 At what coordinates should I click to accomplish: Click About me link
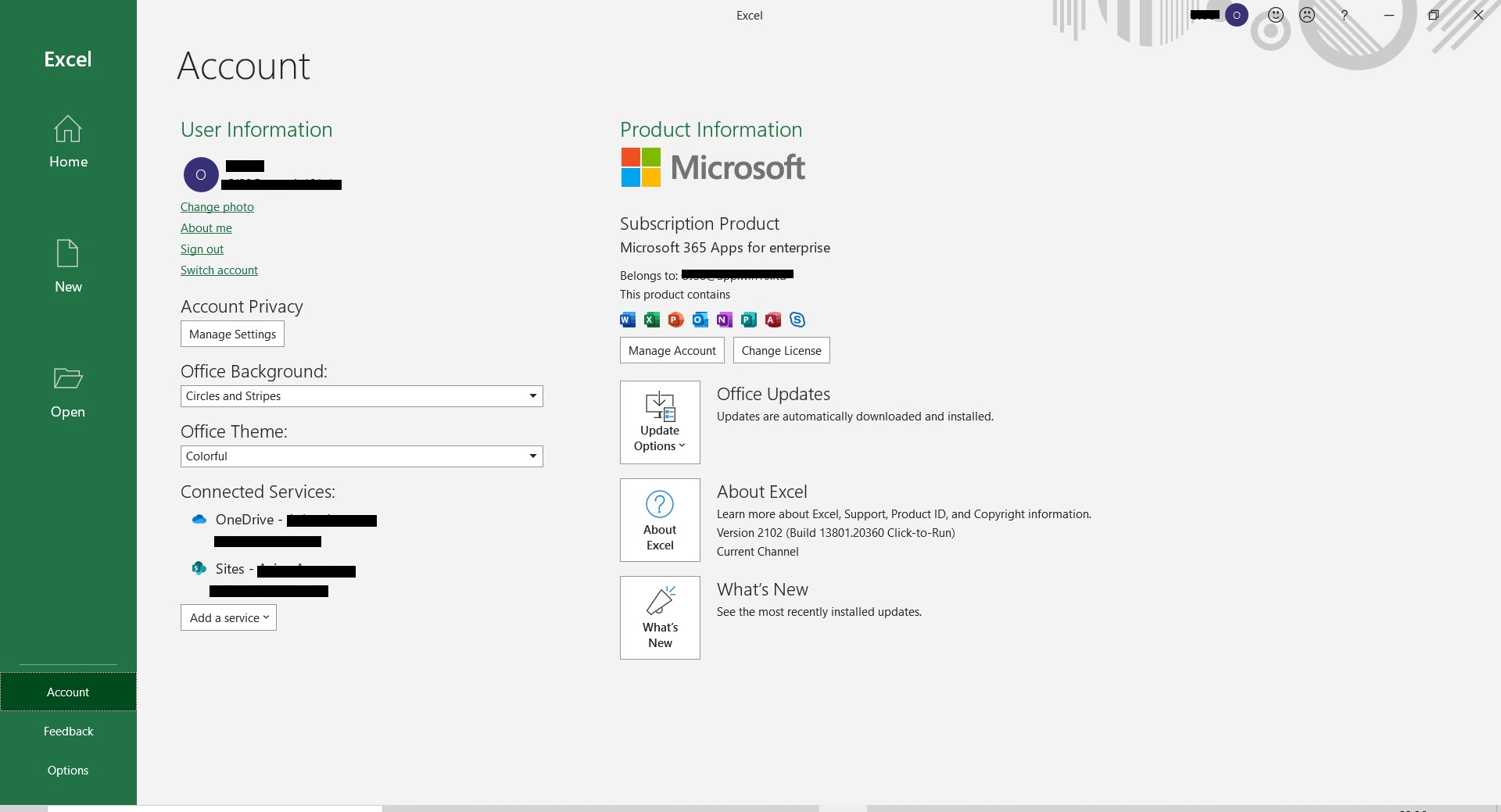[x=206, y=228]
